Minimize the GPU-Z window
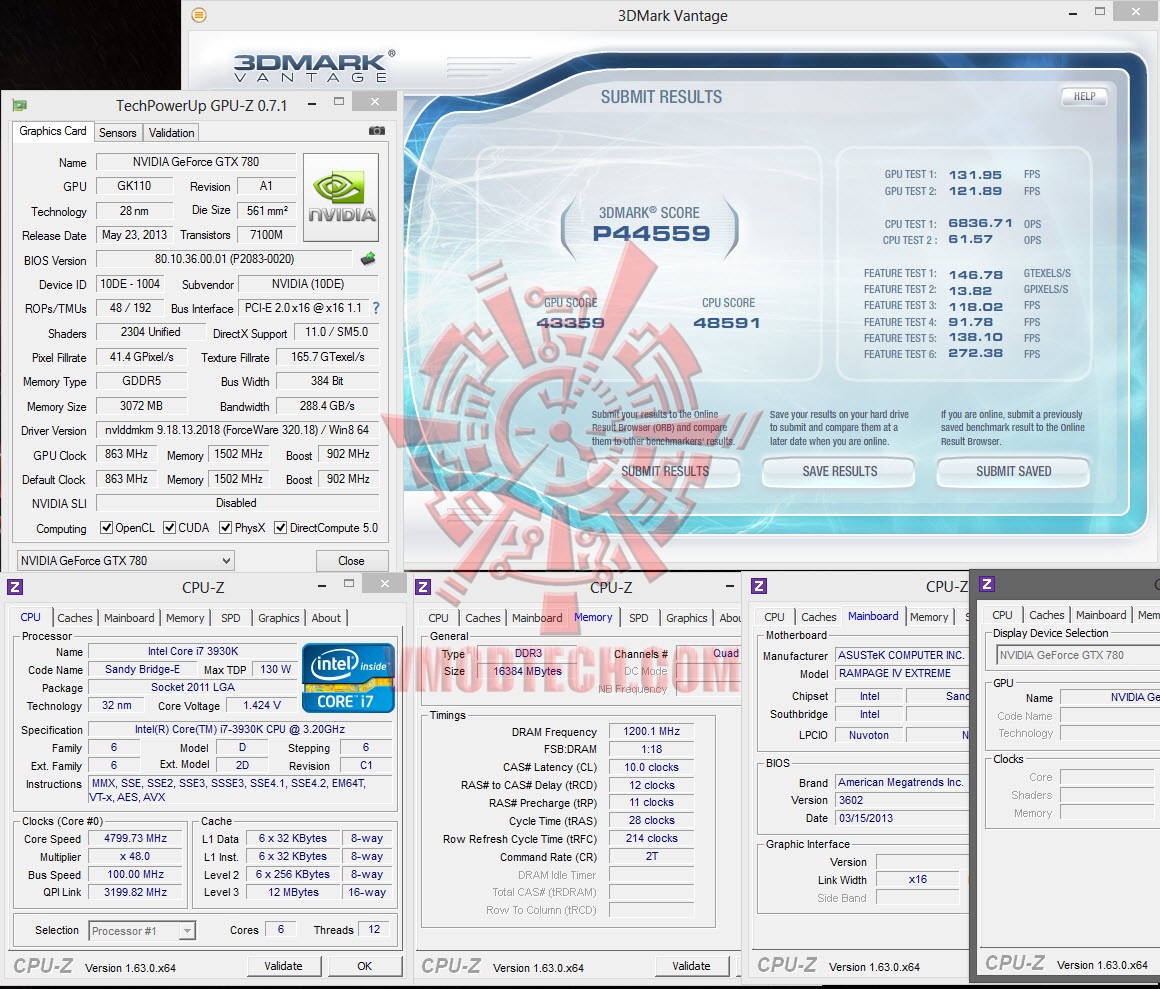Image resolution: width=1160 pixels, height=989 pixels. click(312, 104)
